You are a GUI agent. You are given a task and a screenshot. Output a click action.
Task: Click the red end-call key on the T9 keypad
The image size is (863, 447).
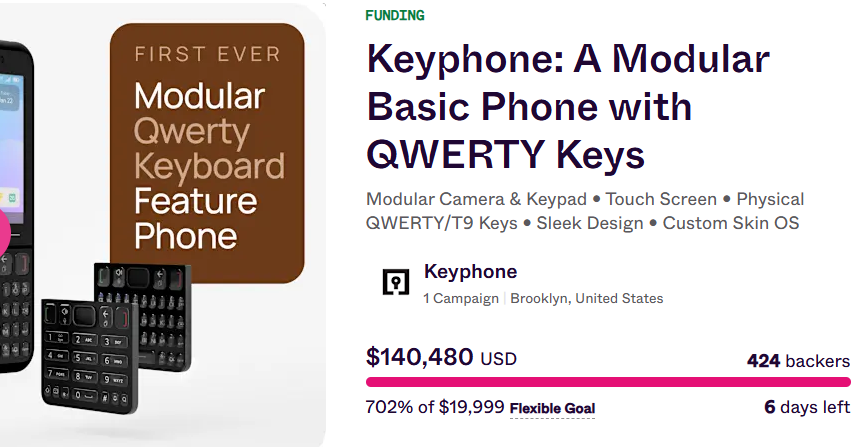tap(123, 318)
